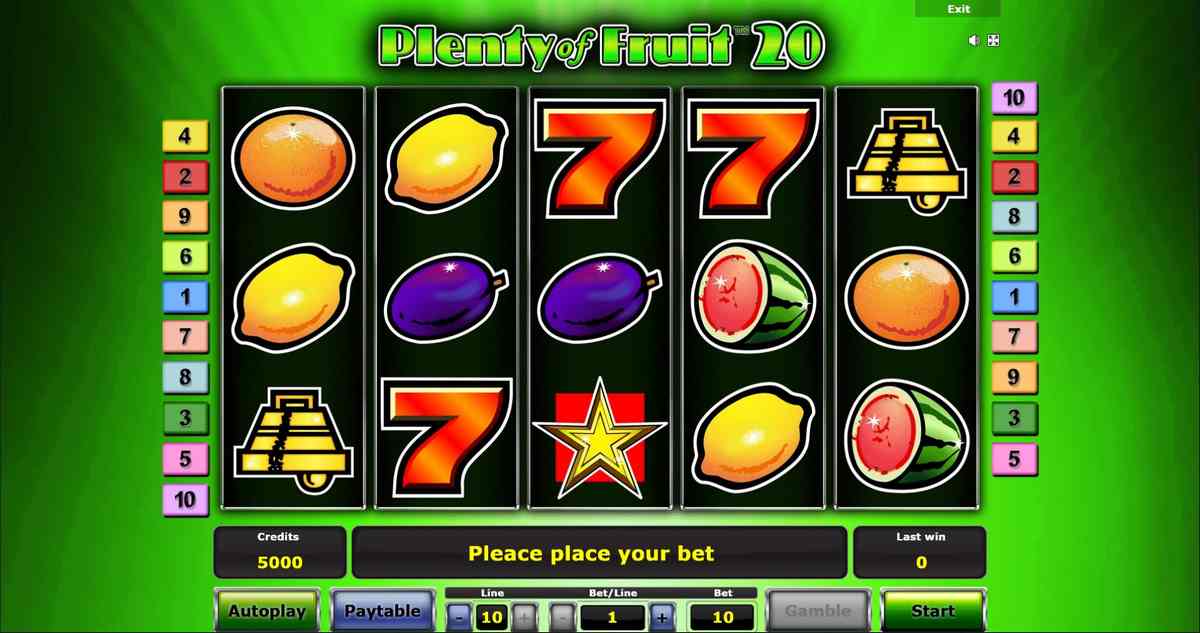Click the red star scatter symbol
1200x633 pixels.
[600, 437]
